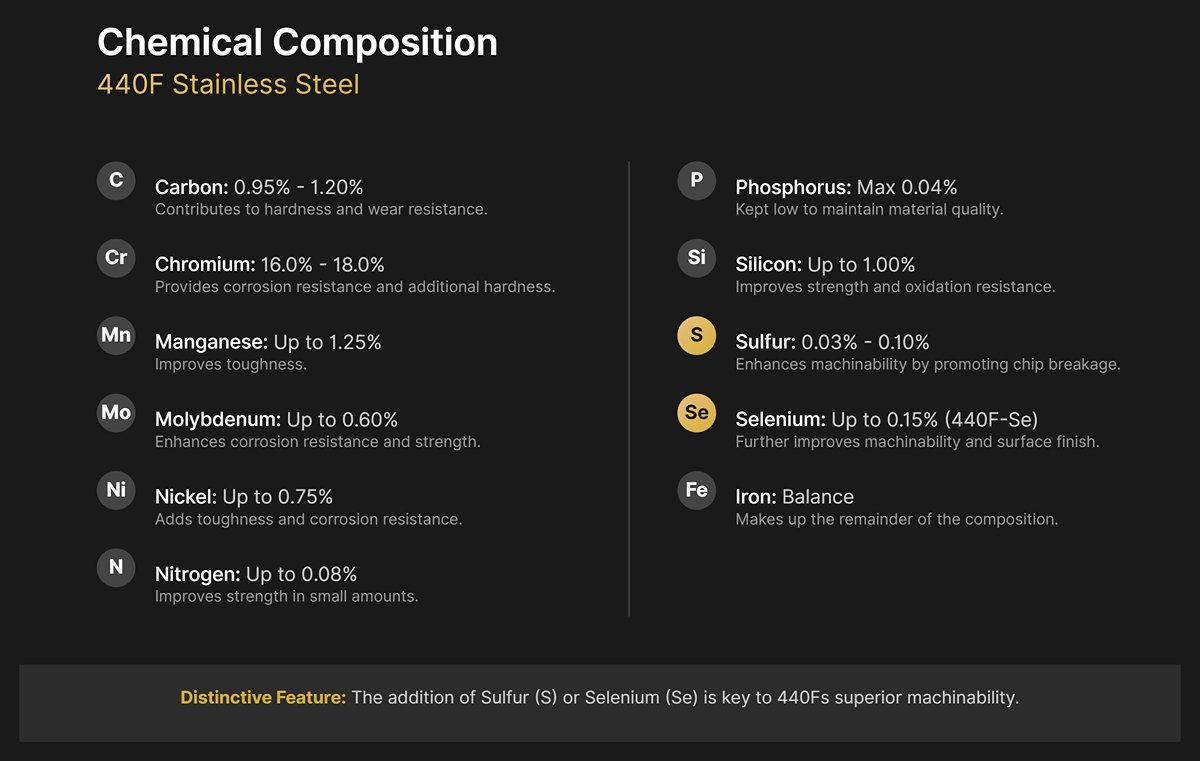Select the Silicon 'Si' circle icon

coord(696,258)
